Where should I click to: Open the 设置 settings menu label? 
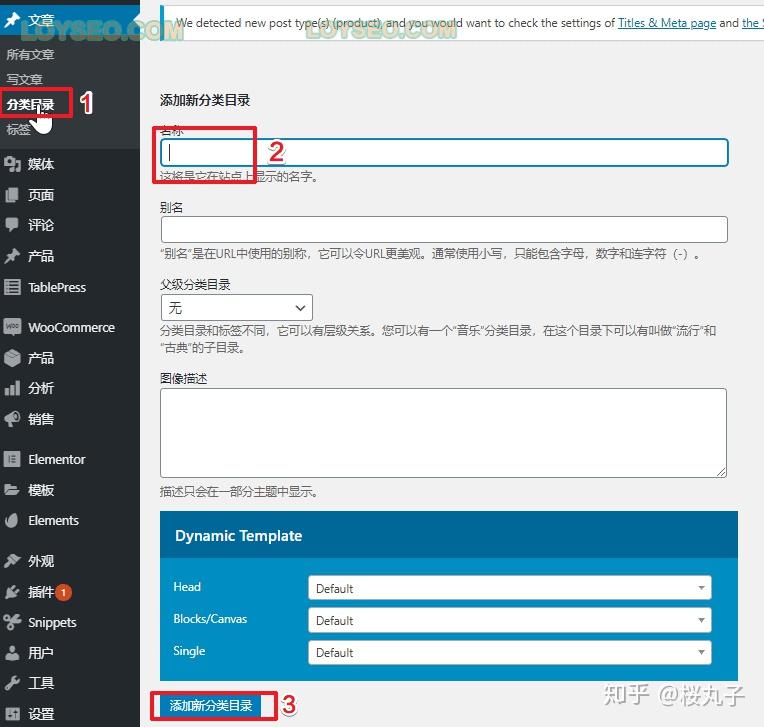pyautogui.click(x=41, y=714)
